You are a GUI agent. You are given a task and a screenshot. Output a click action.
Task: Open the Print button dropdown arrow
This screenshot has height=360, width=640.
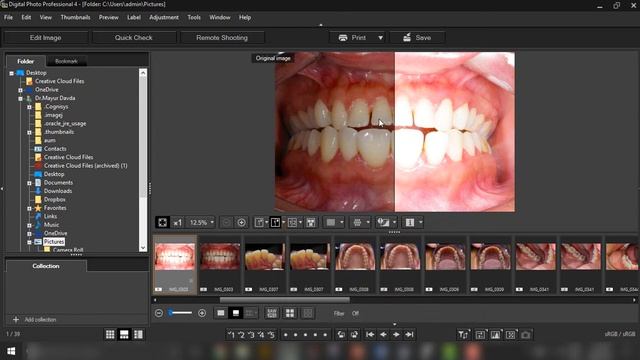(x=380, y=38)
